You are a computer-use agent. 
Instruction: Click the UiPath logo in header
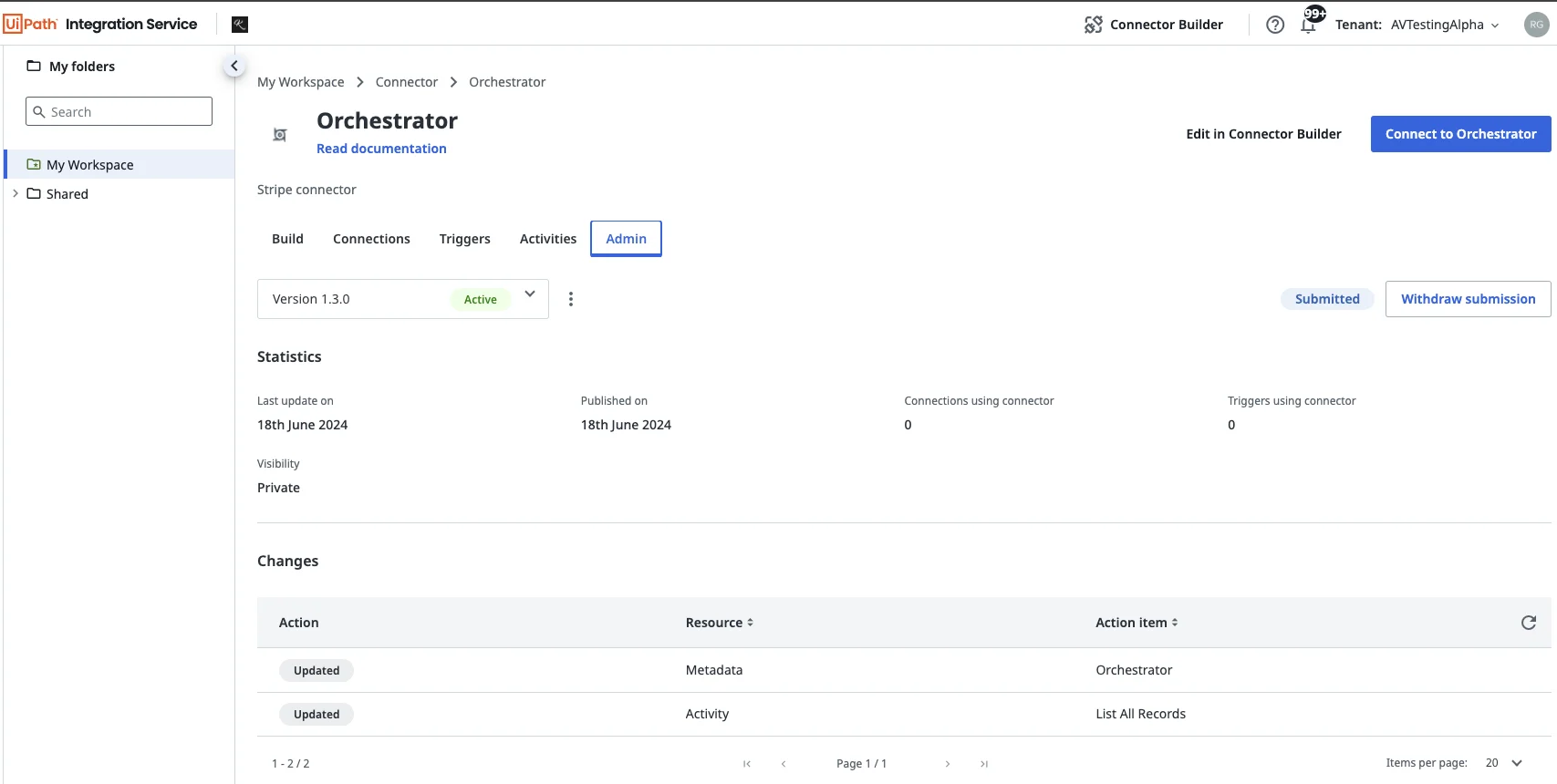point(31,24)
